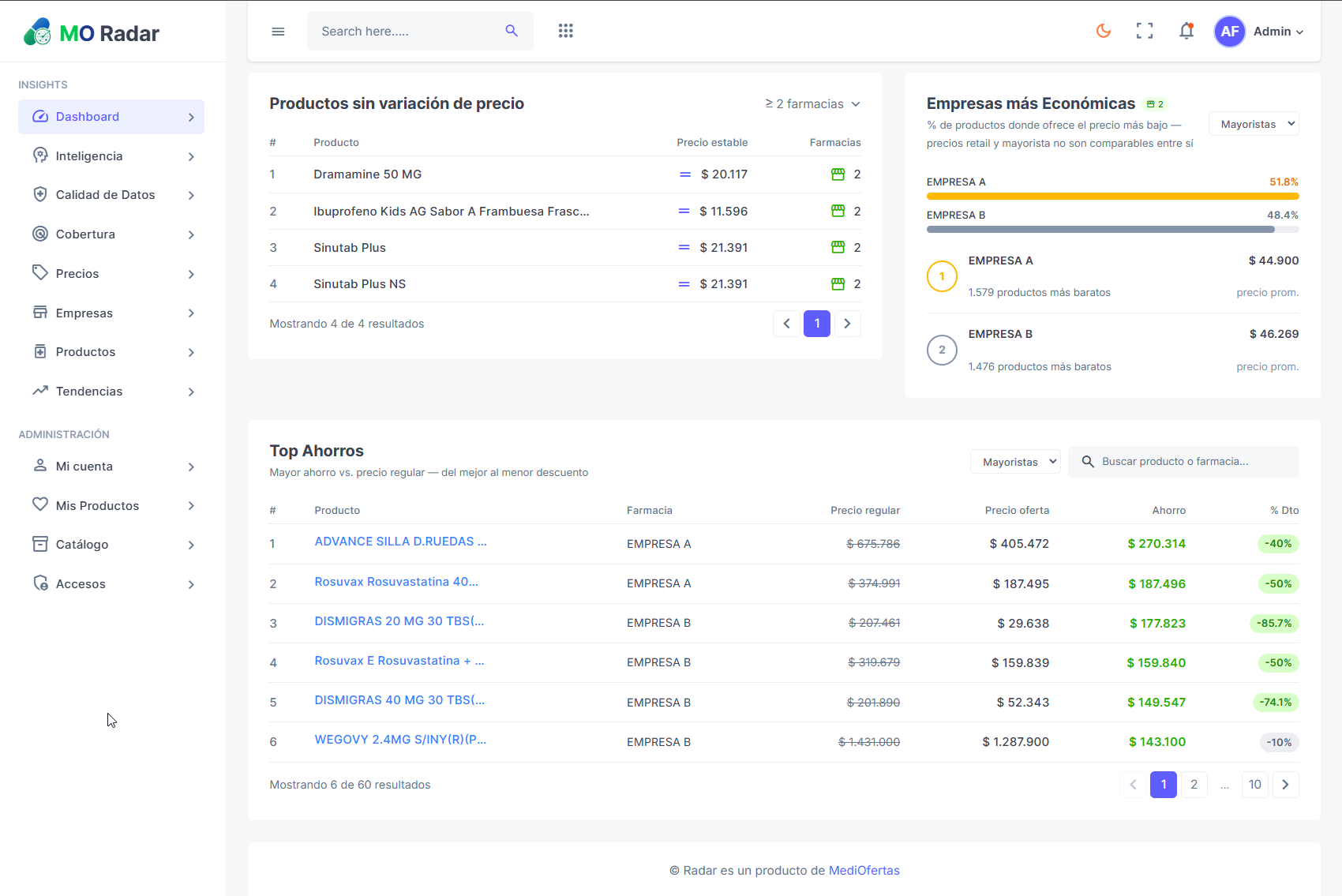Screen dimensions: 1342x896
Task: Expand the Empresas chevron
Action: click(x=191, y=313)
